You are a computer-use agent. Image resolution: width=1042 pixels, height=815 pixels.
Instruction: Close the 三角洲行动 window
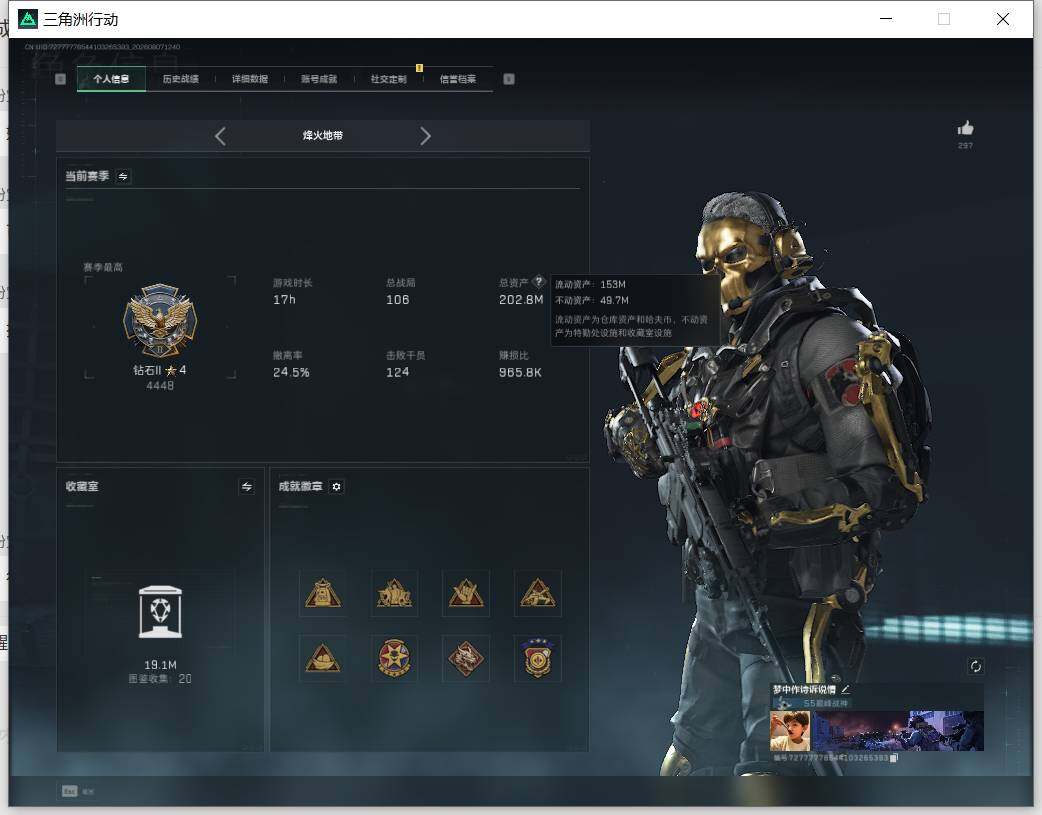pos(1003,19)
